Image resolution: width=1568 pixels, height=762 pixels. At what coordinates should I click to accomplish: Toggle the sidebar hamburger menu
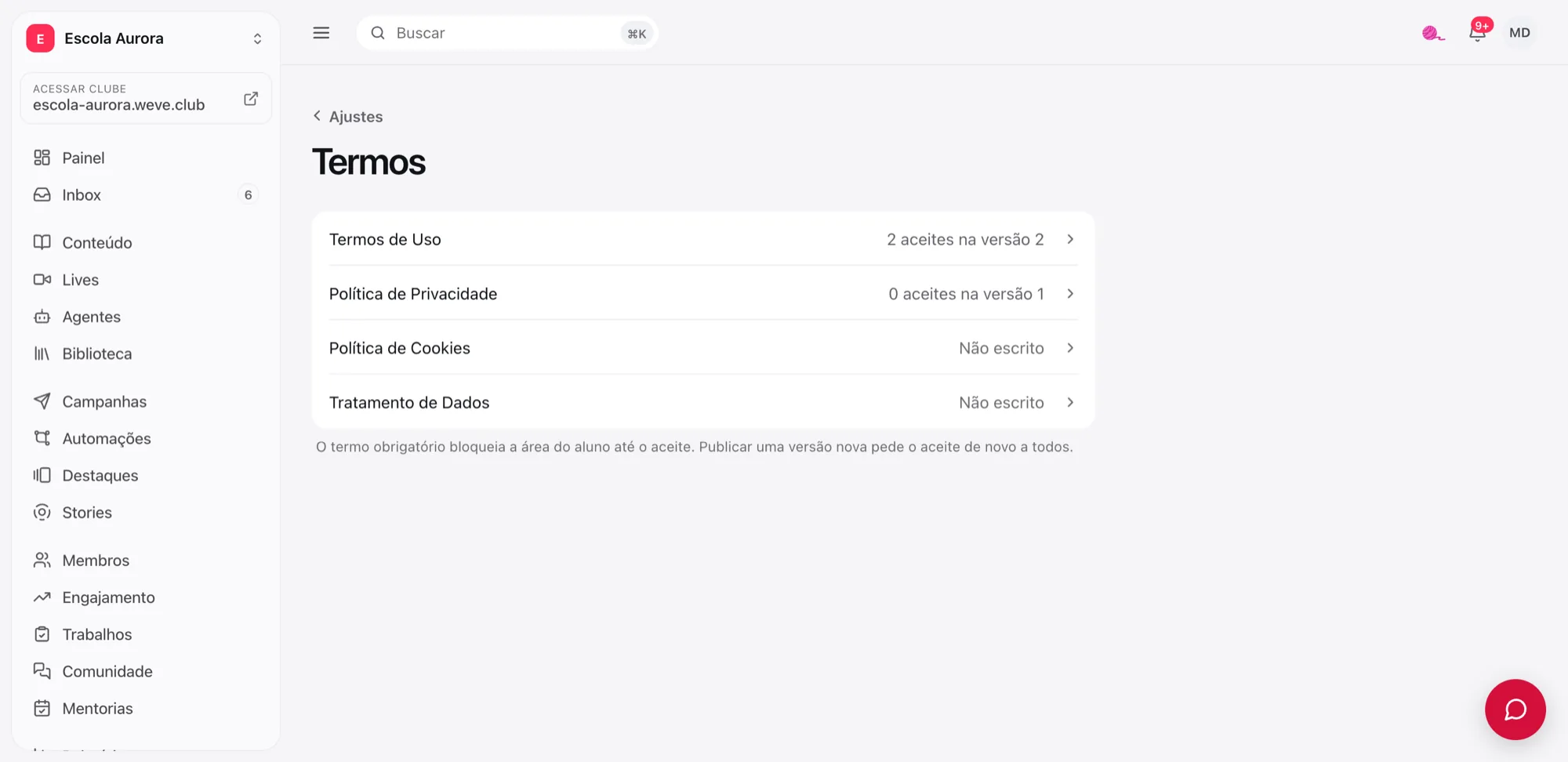coord(321,33)
